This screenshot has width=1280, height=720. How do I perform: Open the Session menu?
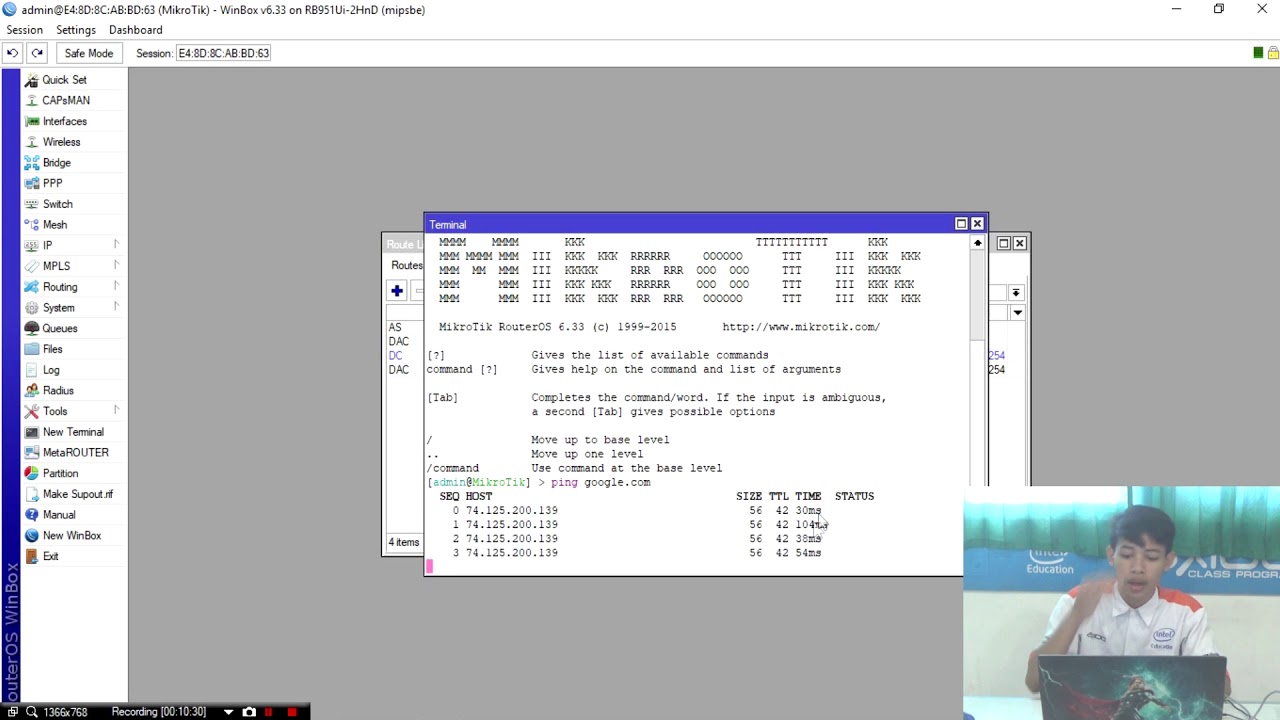point(24,30)
